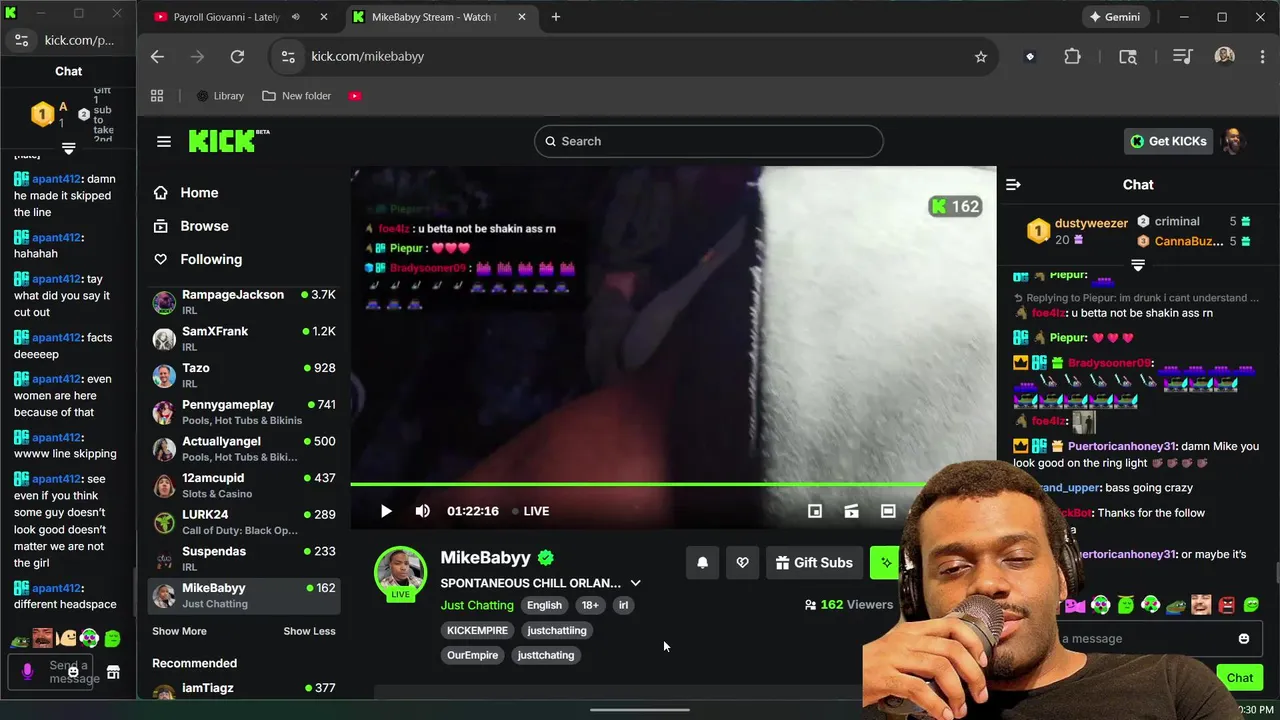This screenshot has width=1280, height=720.
Task: Click the stream's green progress bar
Action: [x=640, y=484]
